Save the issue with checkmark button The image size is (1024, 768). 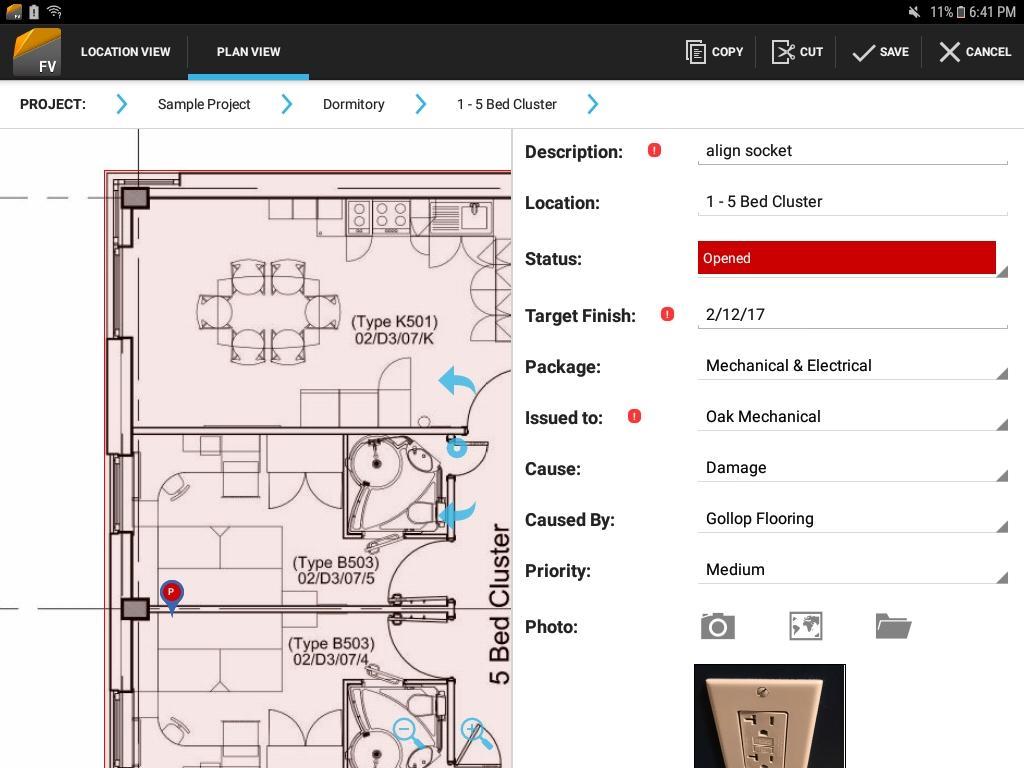point(880,52)
